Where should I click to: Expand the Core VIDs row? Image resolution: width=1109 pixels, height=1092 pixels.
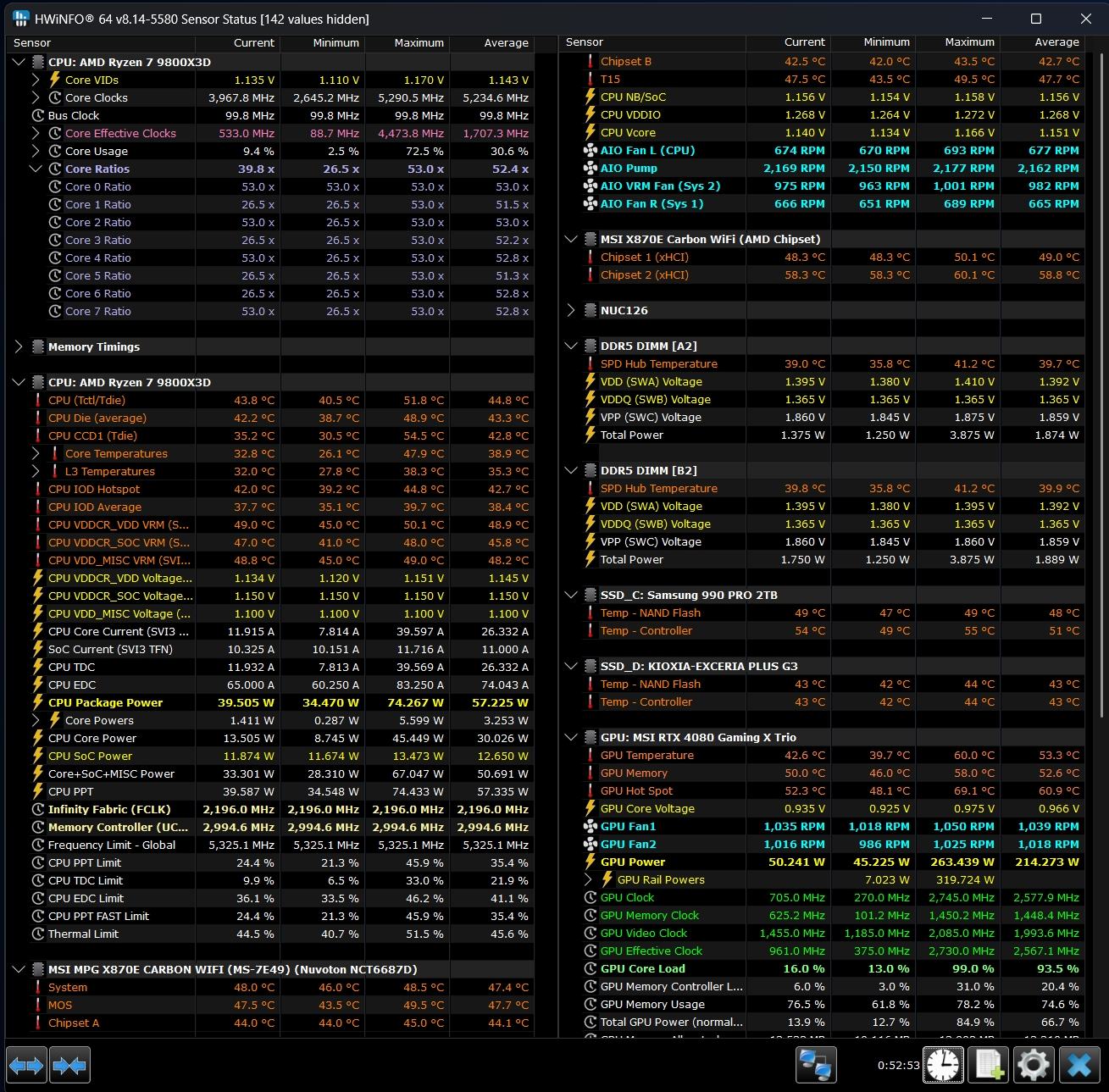pos(36,80)
